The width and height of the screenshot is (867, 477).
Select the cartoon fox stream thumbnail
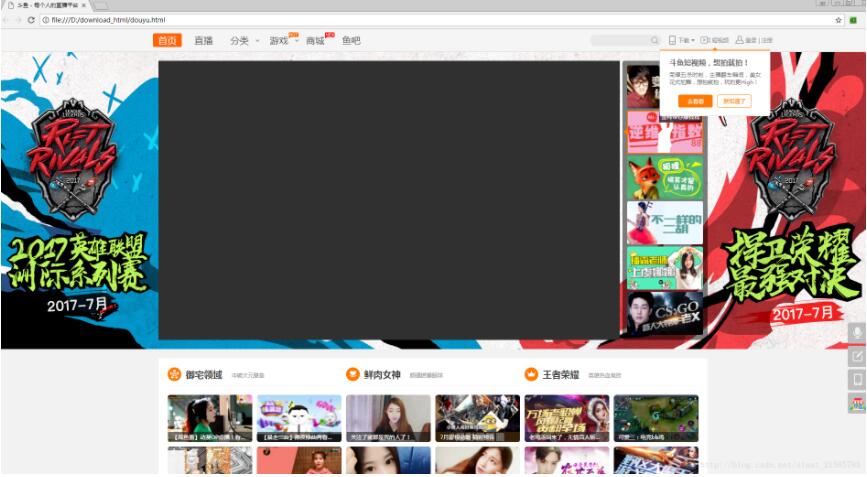point(665,177)
